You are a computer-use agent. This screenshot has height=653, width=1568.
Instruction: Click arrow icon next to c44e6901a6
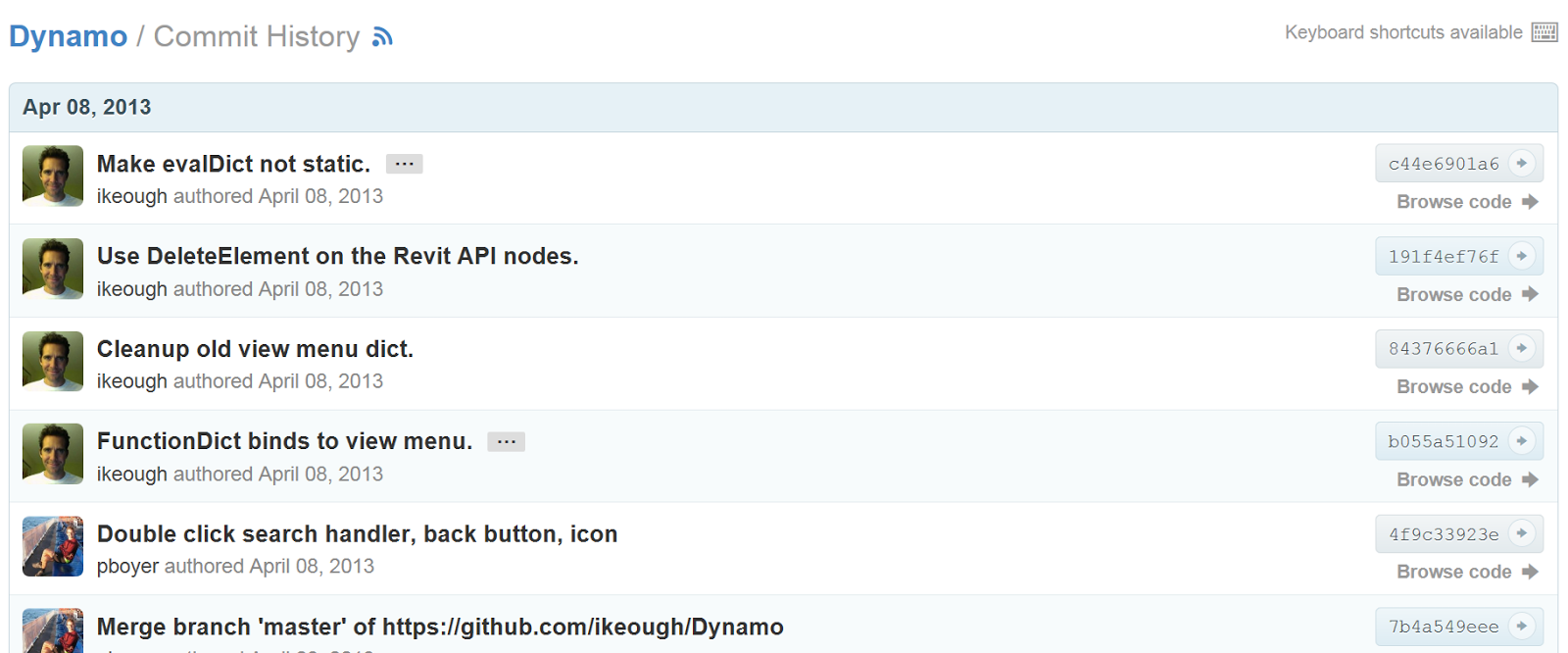coord(1522,163)
